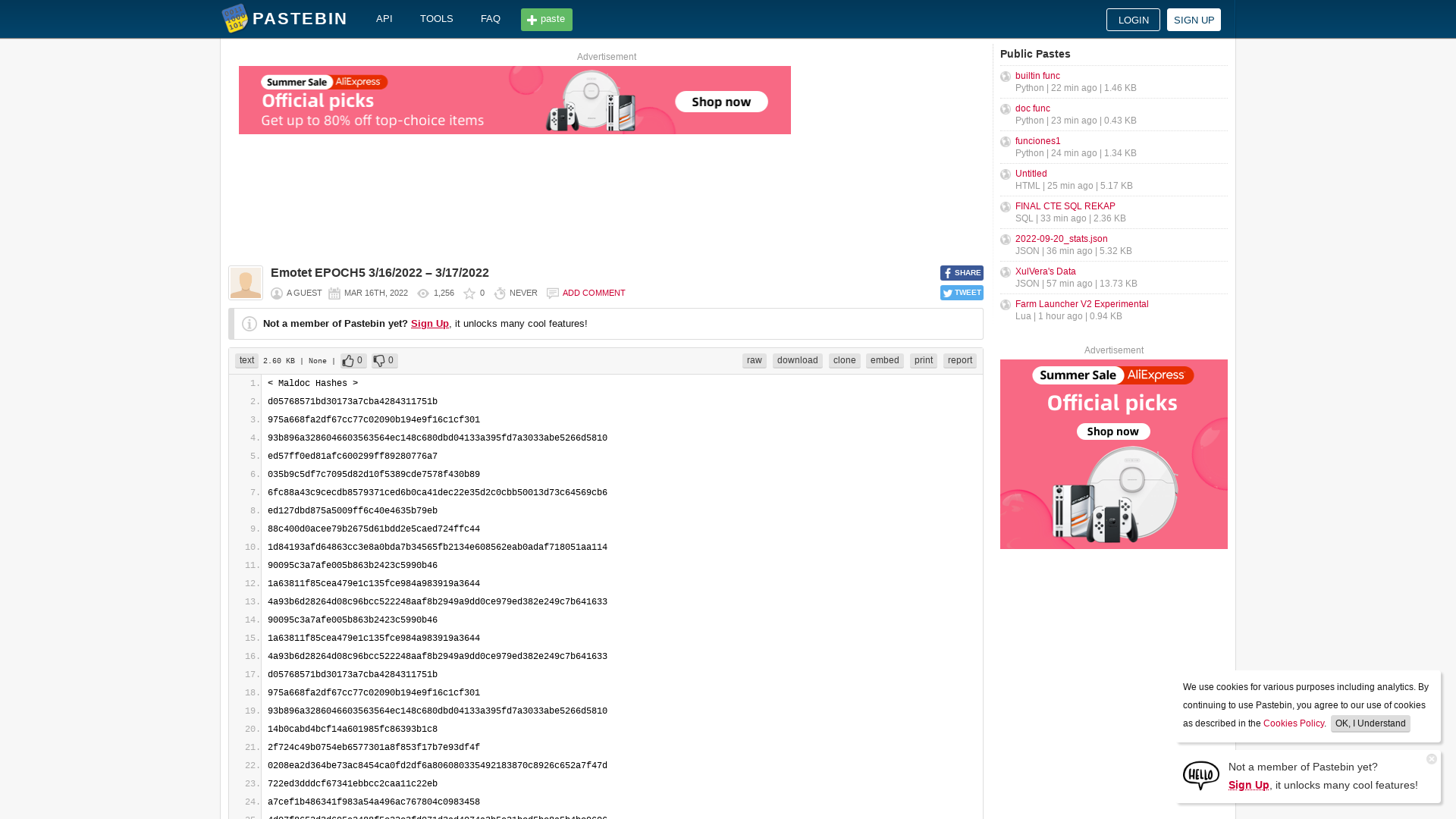1456x819 pixels.
Task: Create a new paste
Action: [547, 20]
